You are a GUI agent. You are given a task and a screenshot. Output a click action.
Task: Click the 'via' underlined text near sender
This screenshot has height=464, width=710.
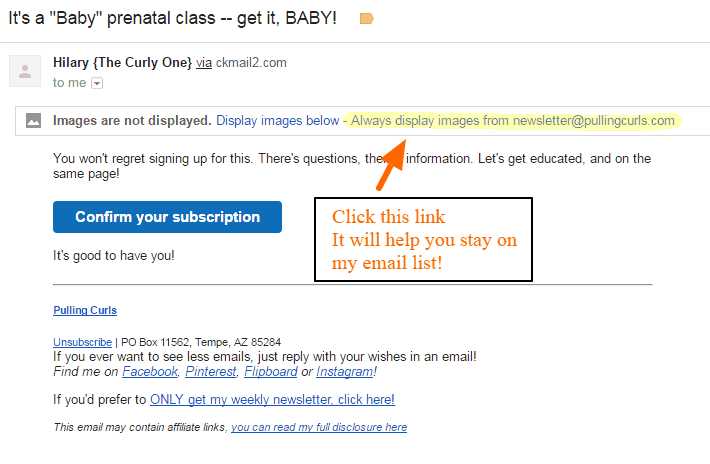(204, 63)
